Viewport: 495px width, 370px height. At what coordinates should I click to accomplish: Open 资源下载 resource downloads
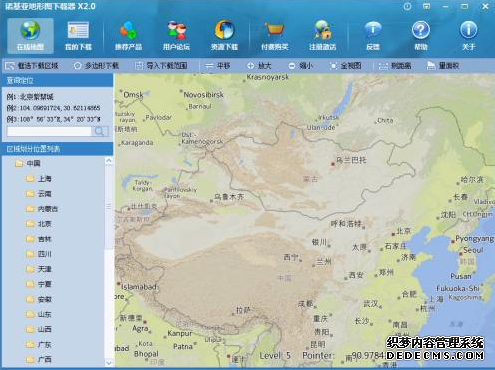pos(224,35)
